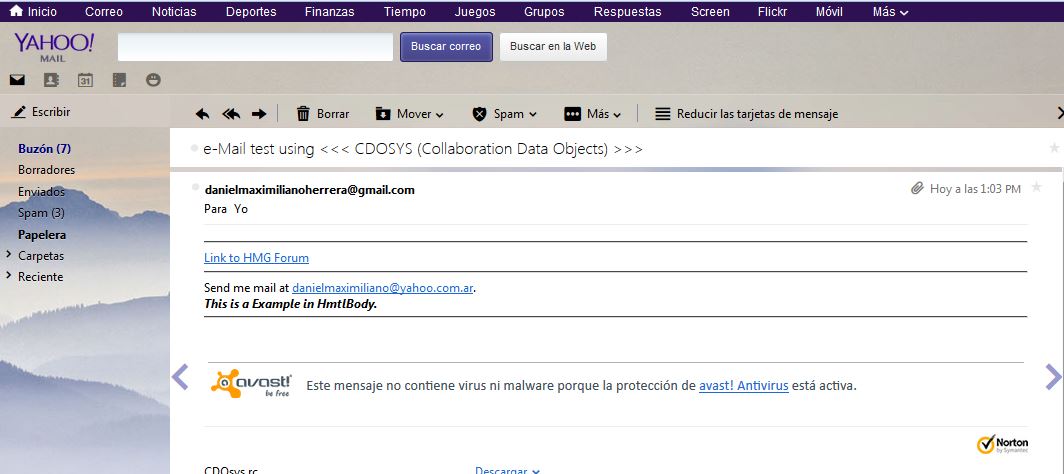Click the Para Yo recipient line
This screenshot has height=474, width=1064.
pyautogui.click(x=226, y=209)
